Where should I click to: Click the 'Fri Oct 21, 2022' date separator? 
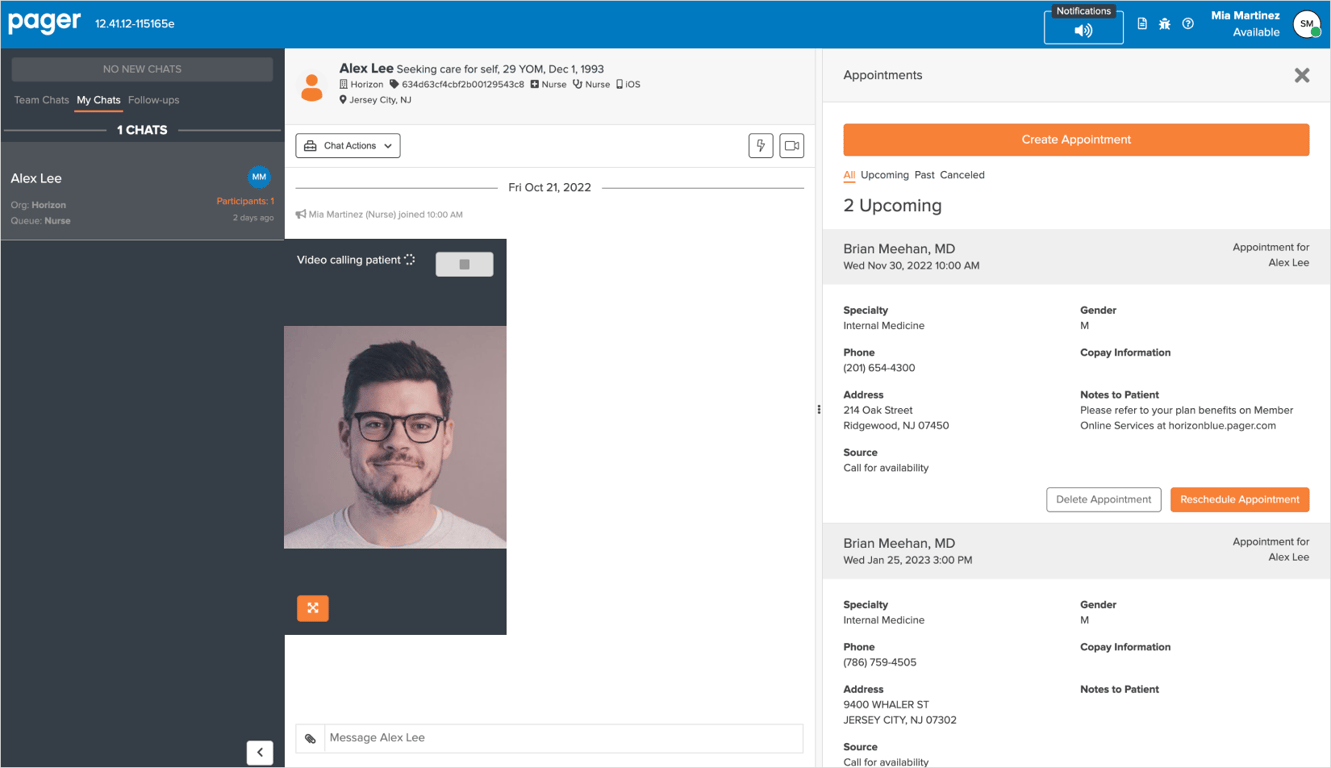[x=549, y=187]
